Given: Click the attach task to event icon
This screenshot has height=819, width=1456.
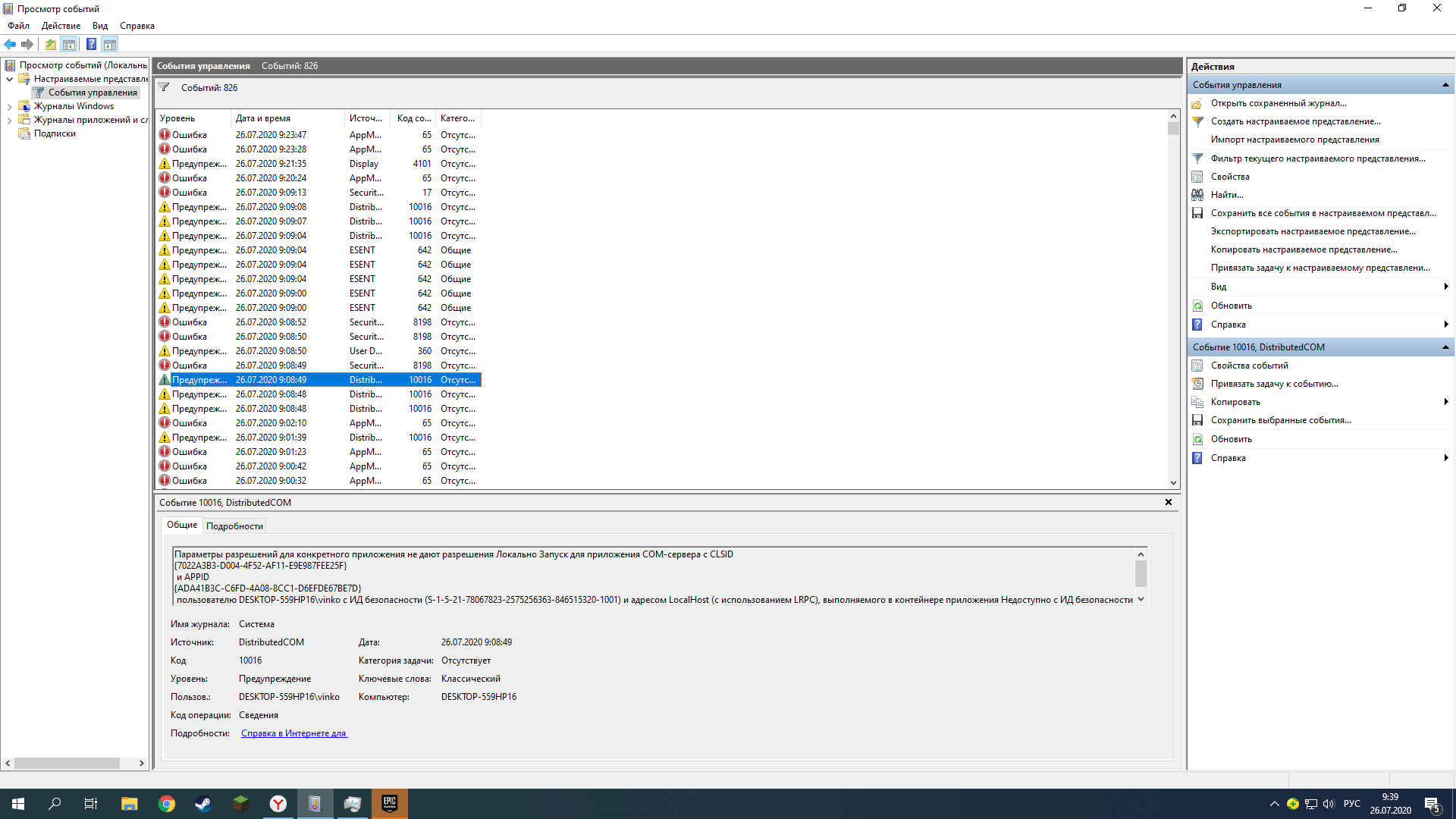Looking at the screenshot, I should (1197, 384).
